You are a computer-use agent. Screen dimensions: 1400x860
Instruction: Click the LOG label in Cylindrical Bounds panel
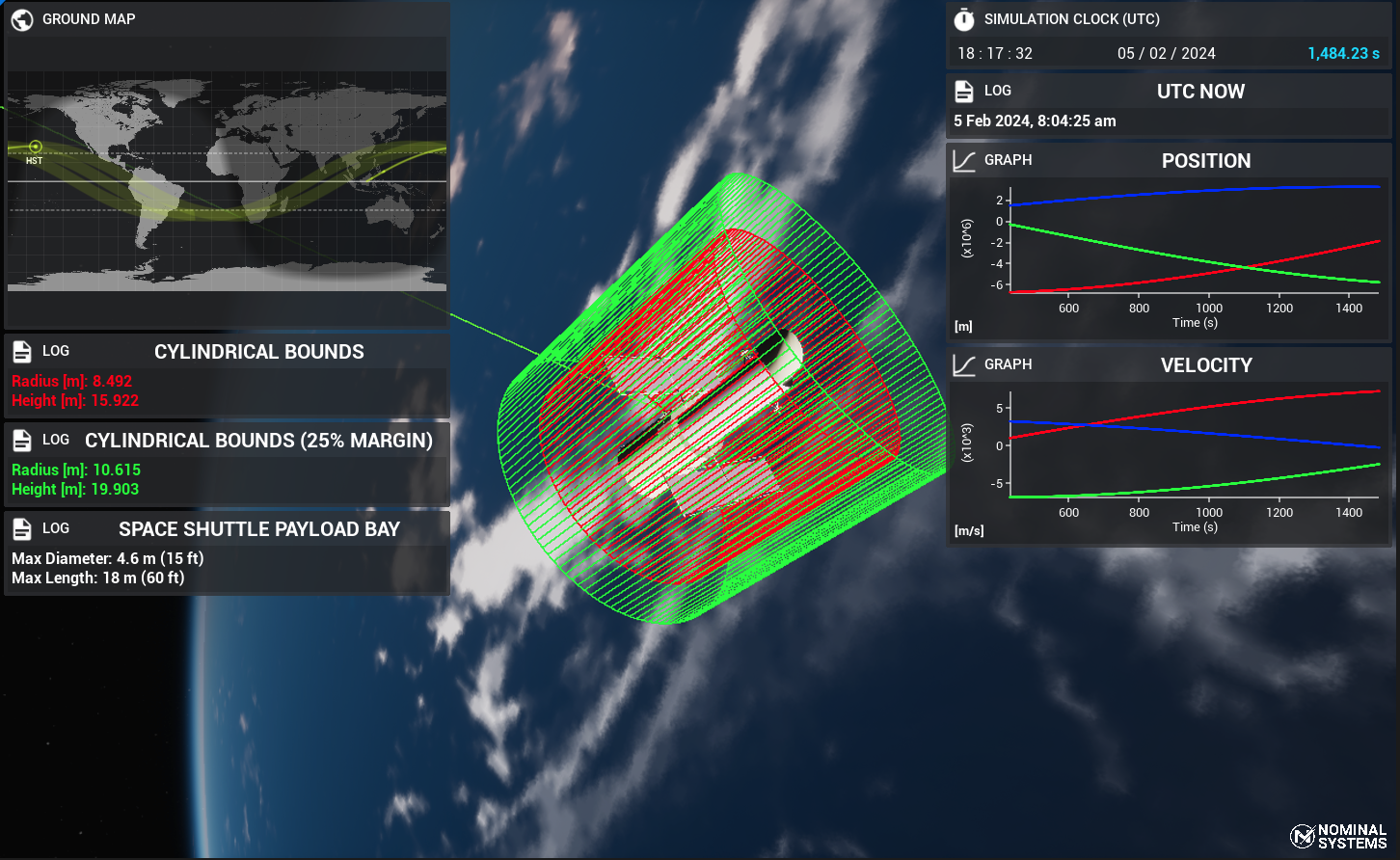pyautogui.click(x=56, y=352)
